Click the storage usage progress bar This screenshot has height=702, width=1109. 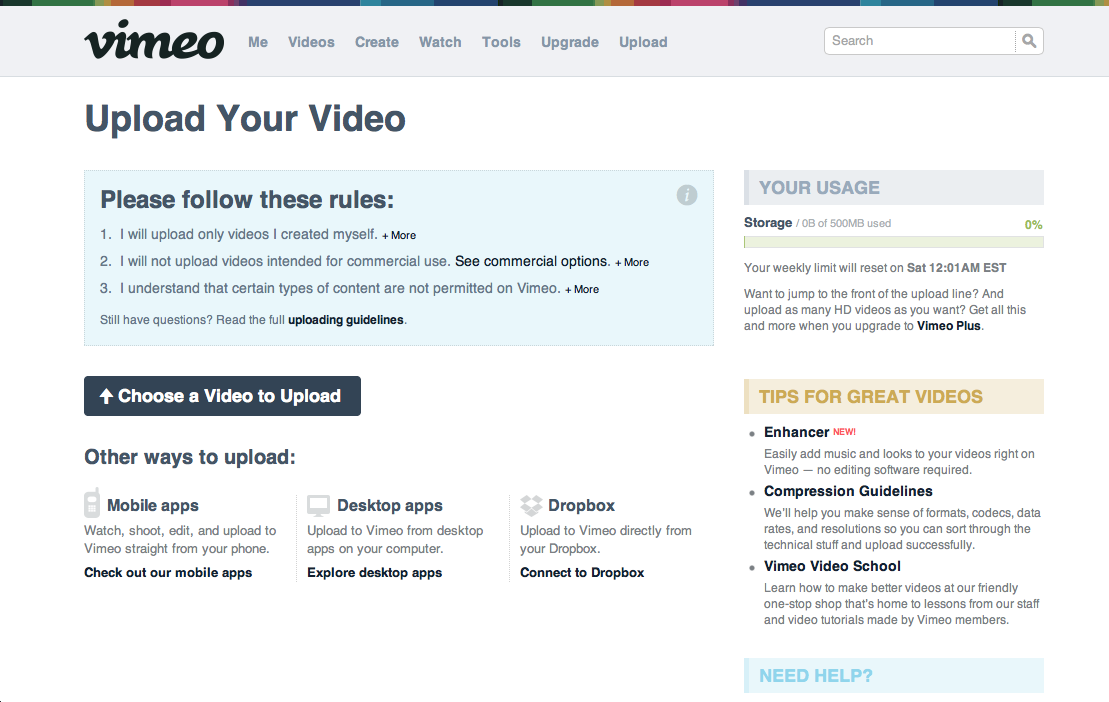point(893,242)
